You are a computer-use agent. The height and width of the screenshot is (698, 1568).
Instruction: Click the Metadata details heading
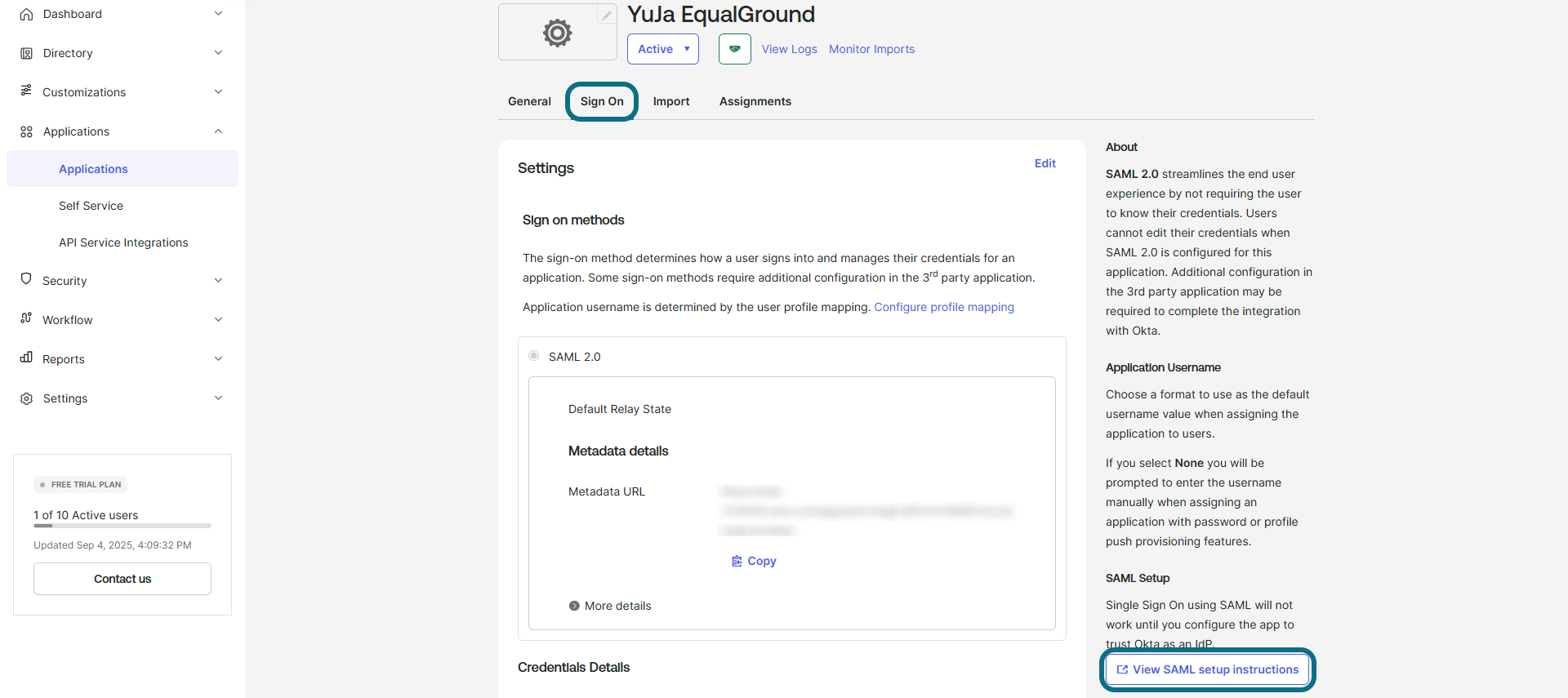coord(618,451)
